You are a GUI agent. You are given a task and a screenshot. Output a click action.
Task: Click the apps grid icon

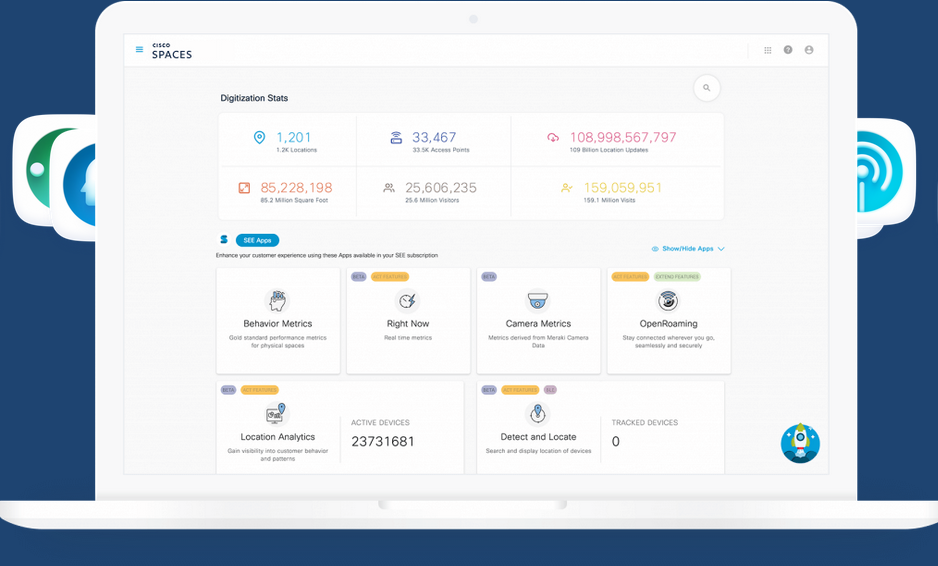[768, 50]
